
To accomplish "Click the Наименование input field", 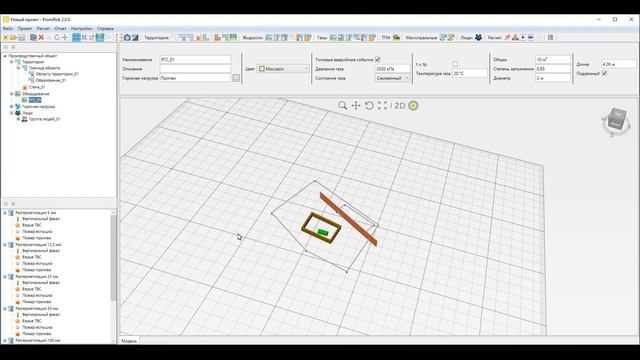I will tap(195, 60).
